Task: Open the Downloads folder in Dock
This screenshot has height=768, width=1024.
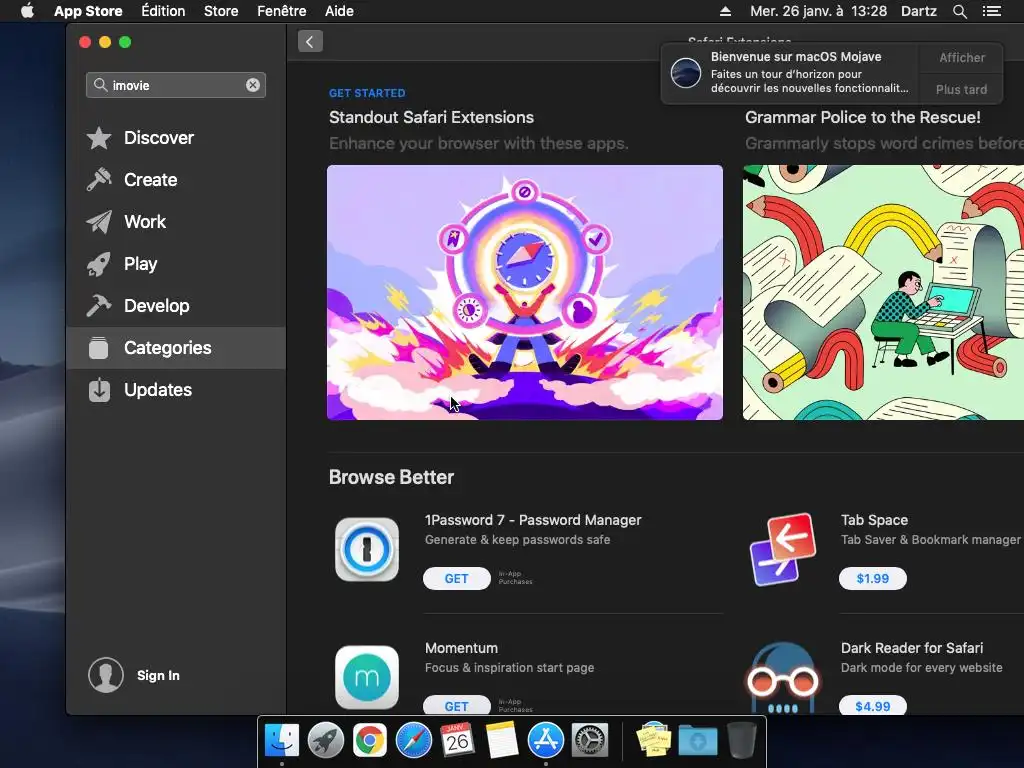Action: (697, 741)
